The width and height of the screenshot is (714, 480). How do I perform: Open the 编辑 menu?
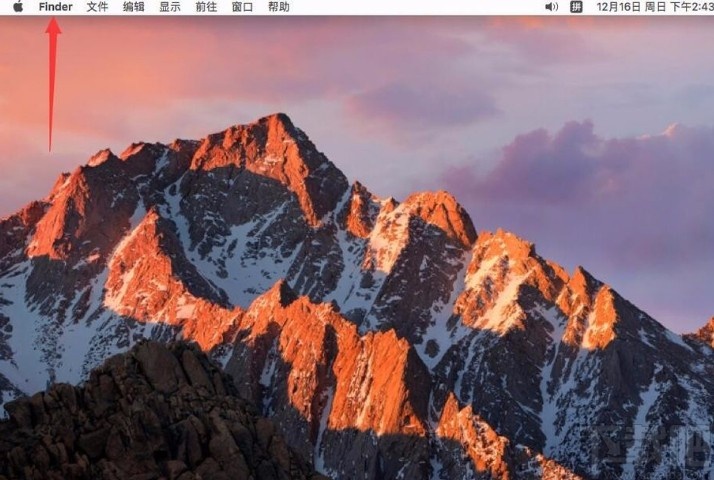133,7
